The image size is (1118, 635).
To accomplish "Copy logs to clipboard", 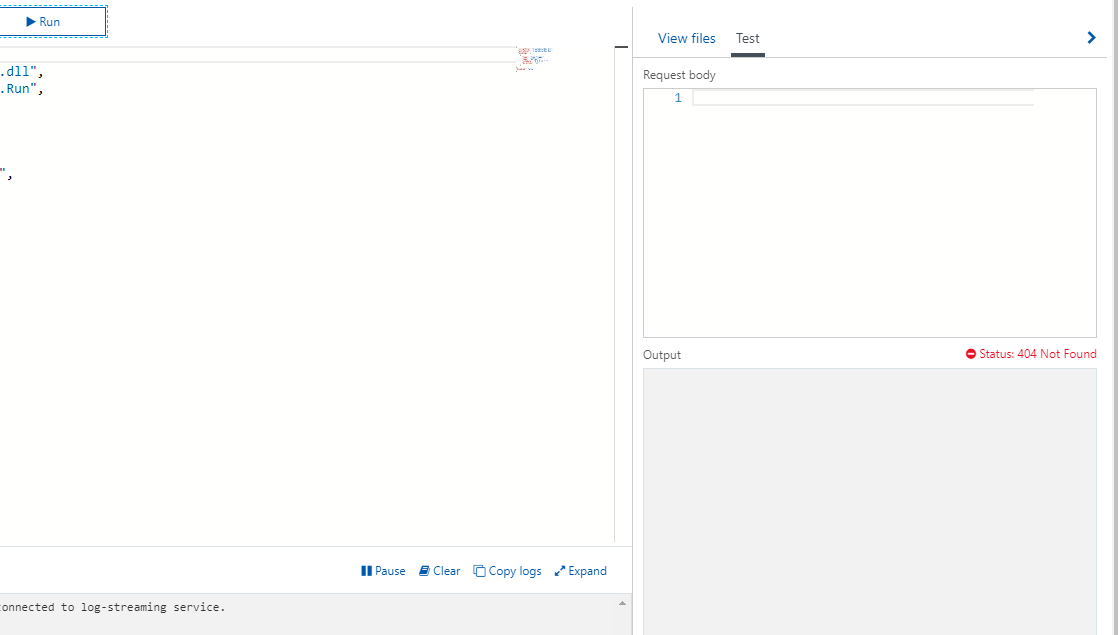I will click(508, 571).
